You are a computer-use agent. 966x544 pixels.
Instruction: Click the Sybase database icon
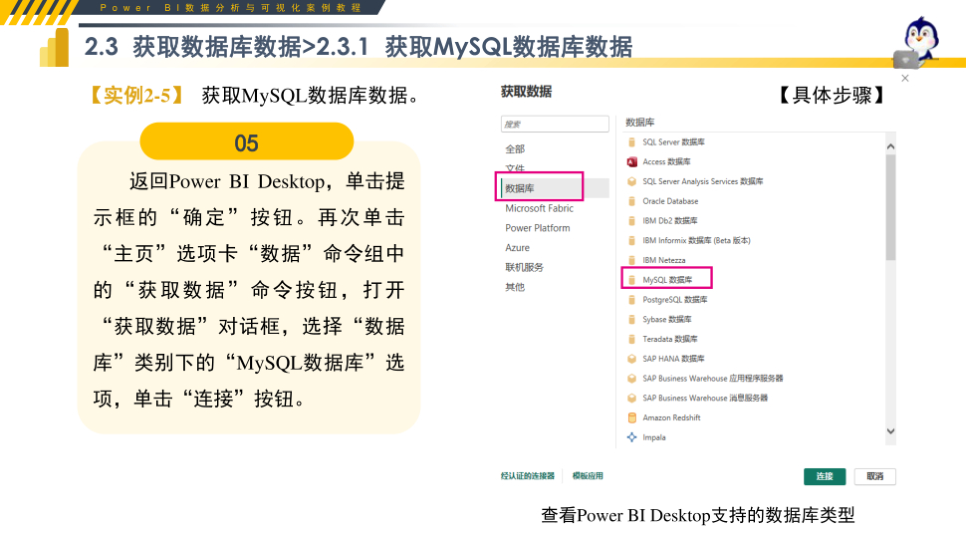coord(631,320)
